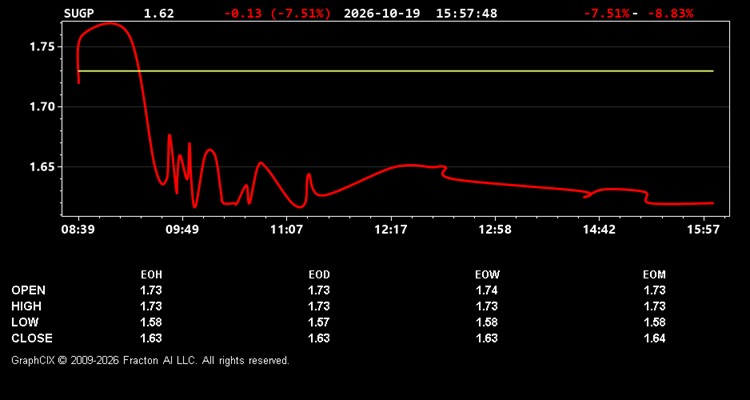Click the 1.70 y-axis label
The height and width of the screenshot is (400, 750).
[x=44, y=107]
